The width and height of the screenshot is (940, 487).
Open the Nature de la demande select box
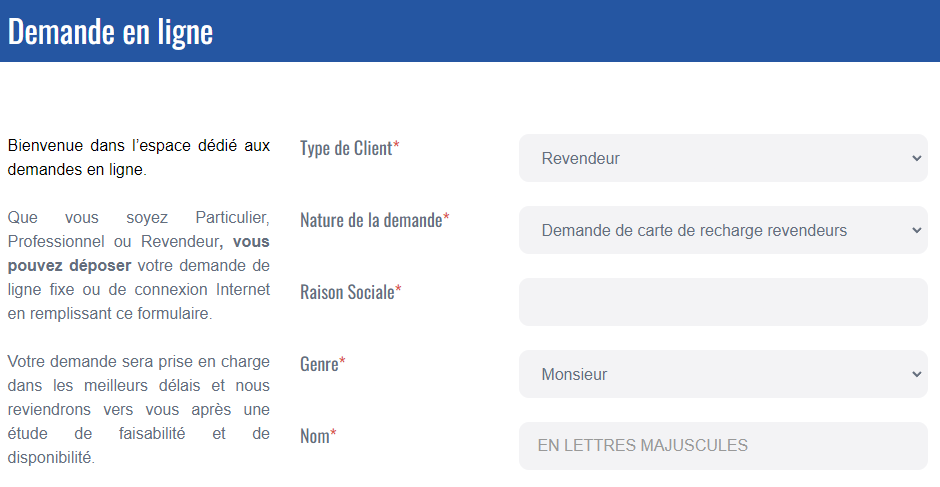(722, 230)
